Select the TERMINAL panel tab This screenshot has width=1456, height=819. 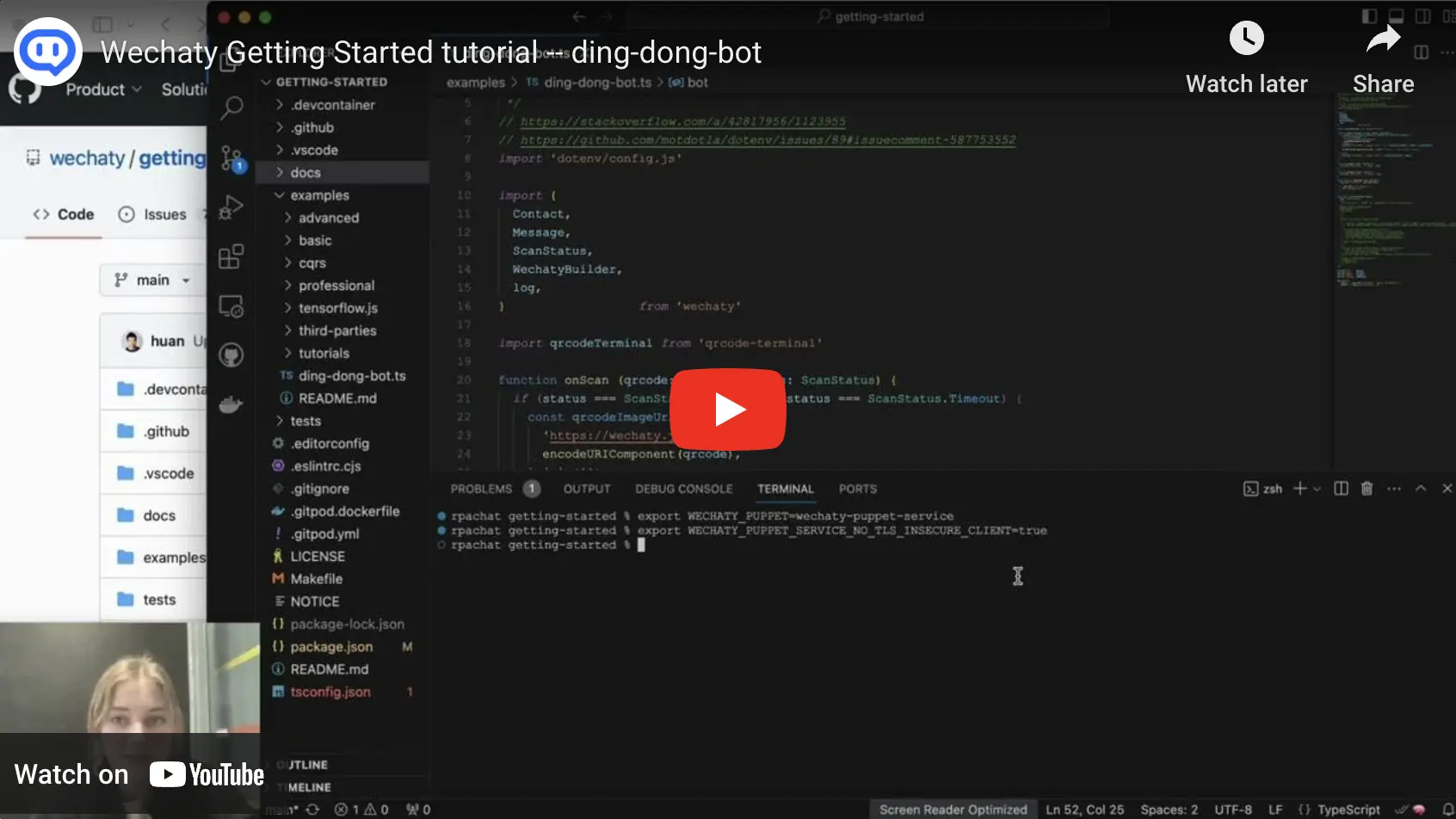[x=785, y=489]
